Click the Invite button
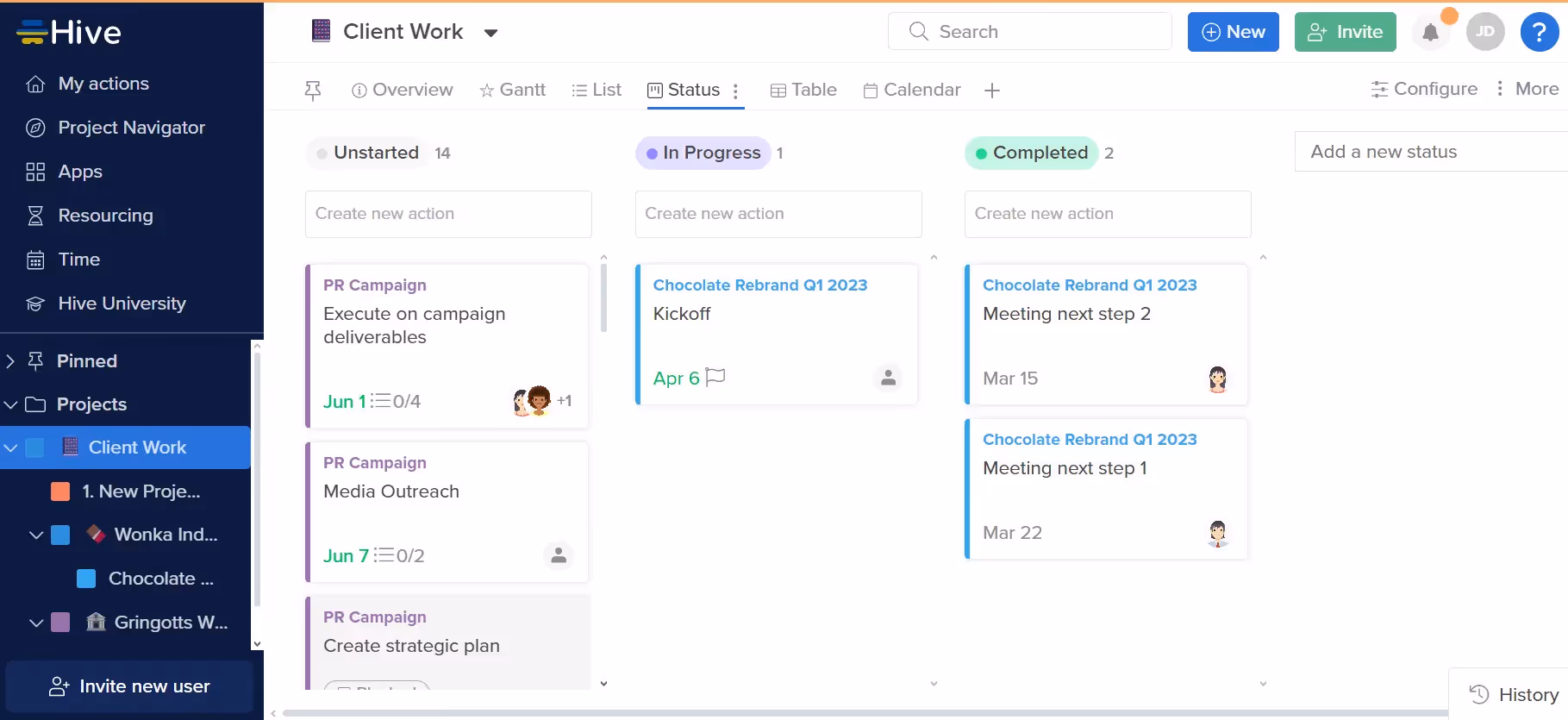The height and width of the screenshot is (720, 1568). pos(1346,32)
